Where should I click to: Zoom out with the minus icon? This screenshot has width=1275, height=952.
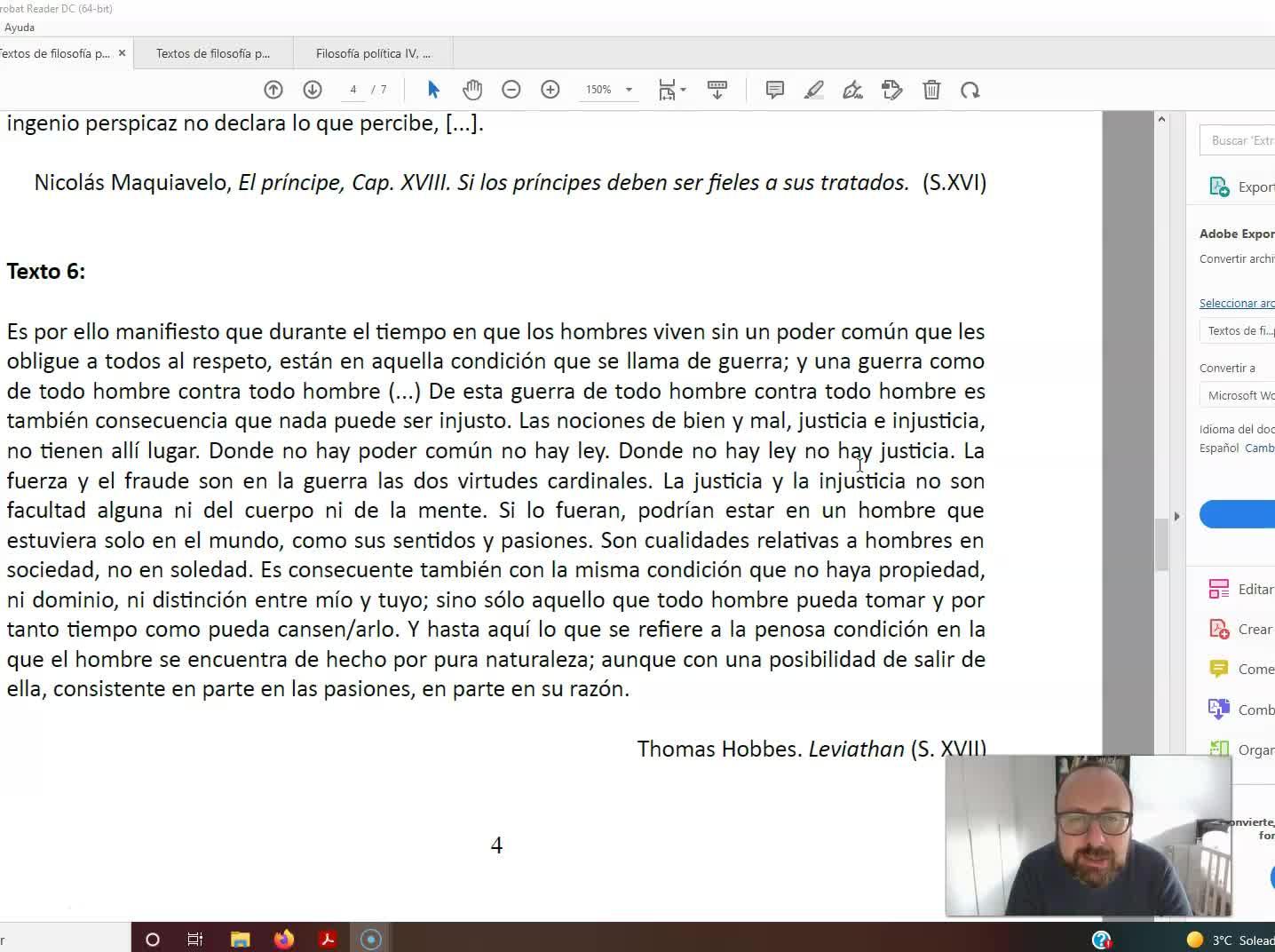[511, 90]
